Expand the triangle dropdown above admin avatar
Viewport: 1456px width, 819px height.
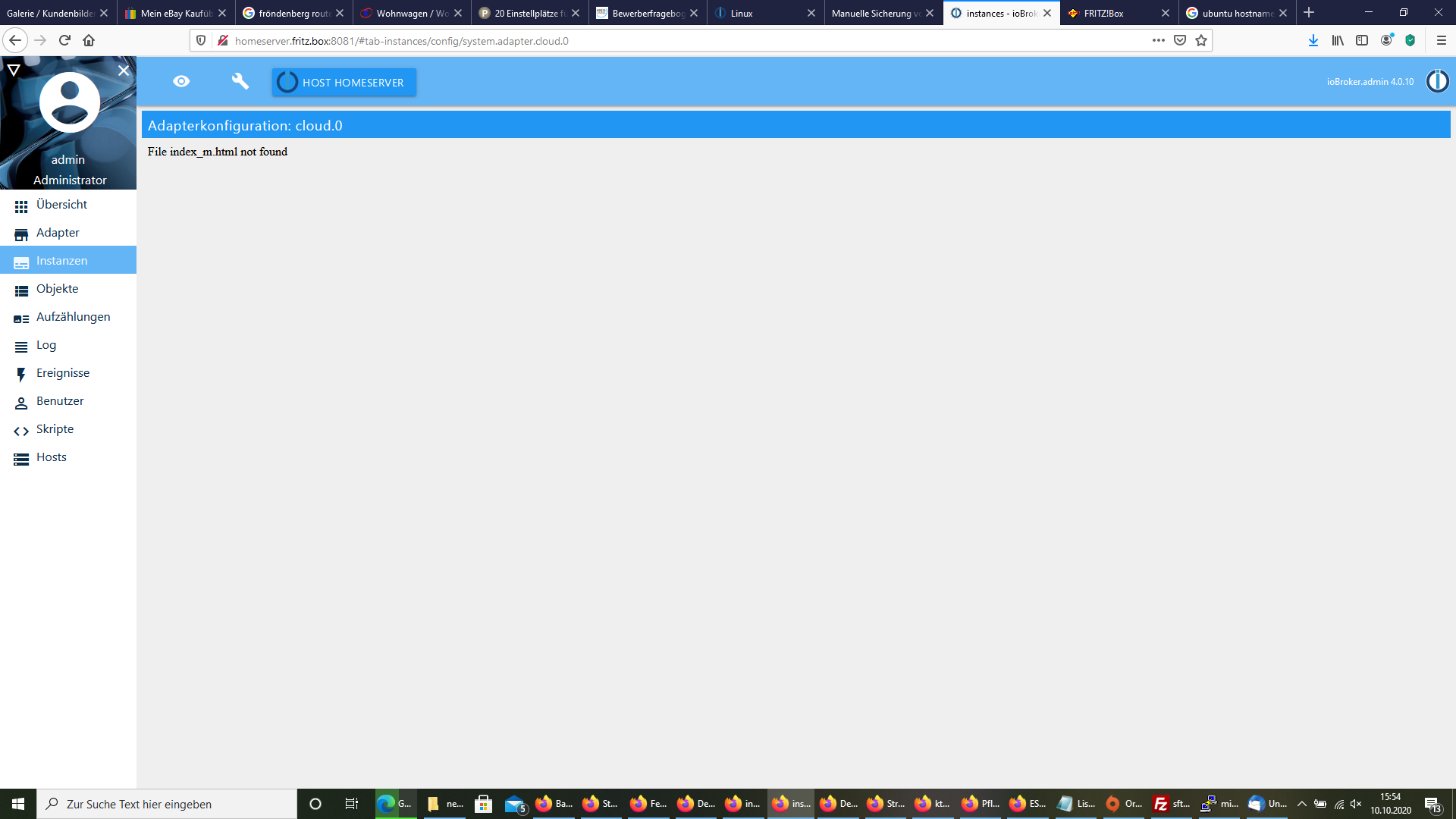pos(14,71)
